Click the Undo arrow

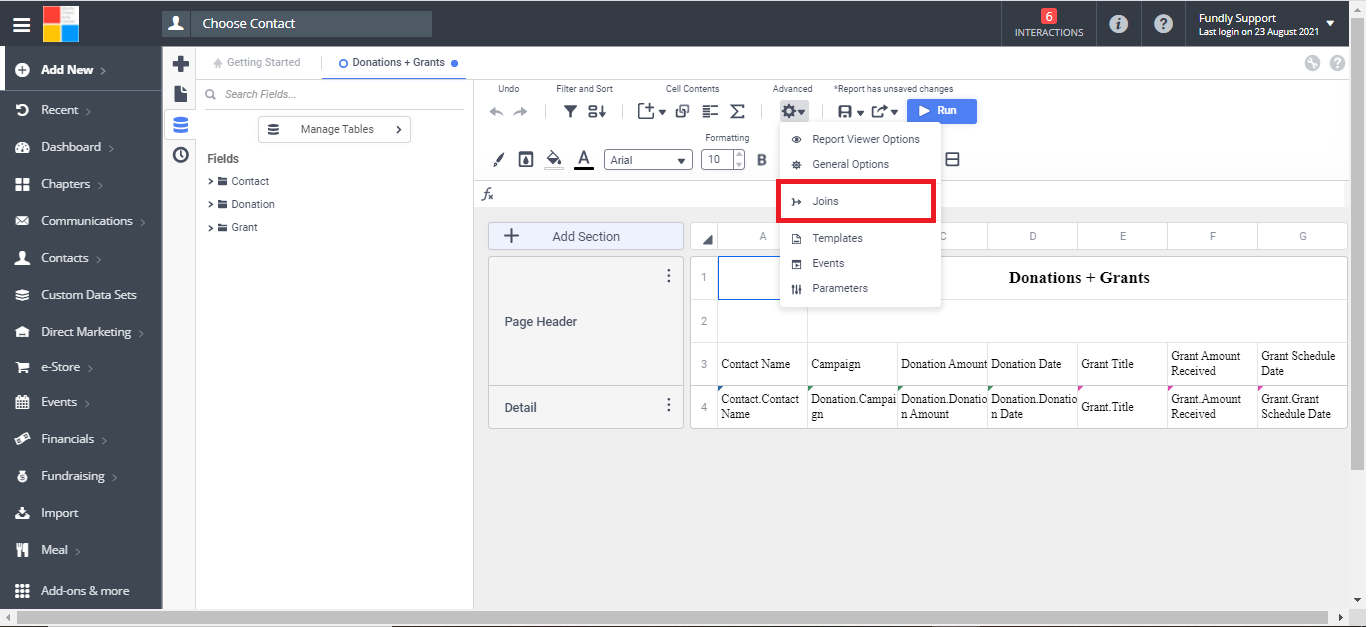pos(497,112)
